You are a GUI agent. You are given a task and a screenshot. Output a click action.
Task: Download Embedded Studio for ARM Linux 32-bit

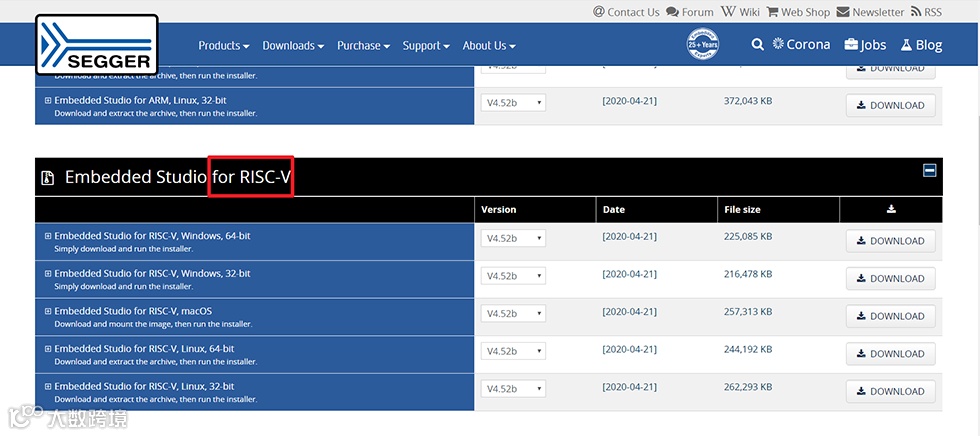891,106
